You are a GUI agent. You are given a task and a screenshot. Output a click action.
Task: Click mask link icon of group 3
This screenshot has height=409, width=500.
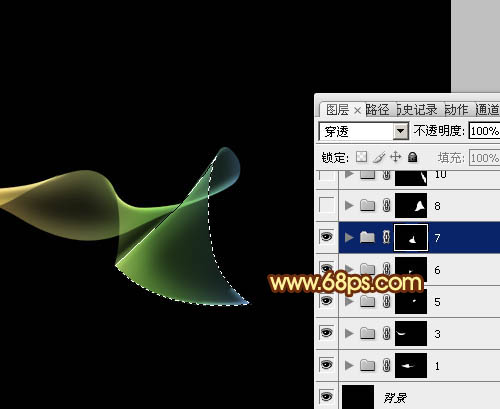(x=386, y=333)
